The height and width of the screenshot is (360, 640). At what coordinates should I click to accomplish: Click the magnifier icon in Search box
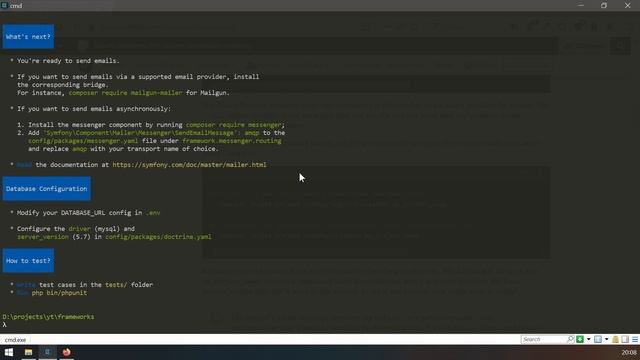pos(570,339)
